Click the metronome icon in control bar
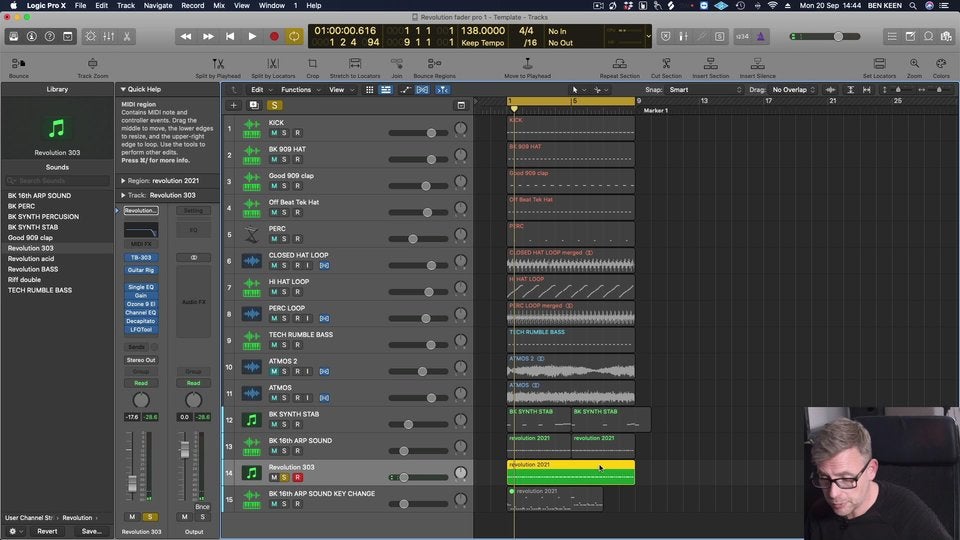 click(761, 36)
